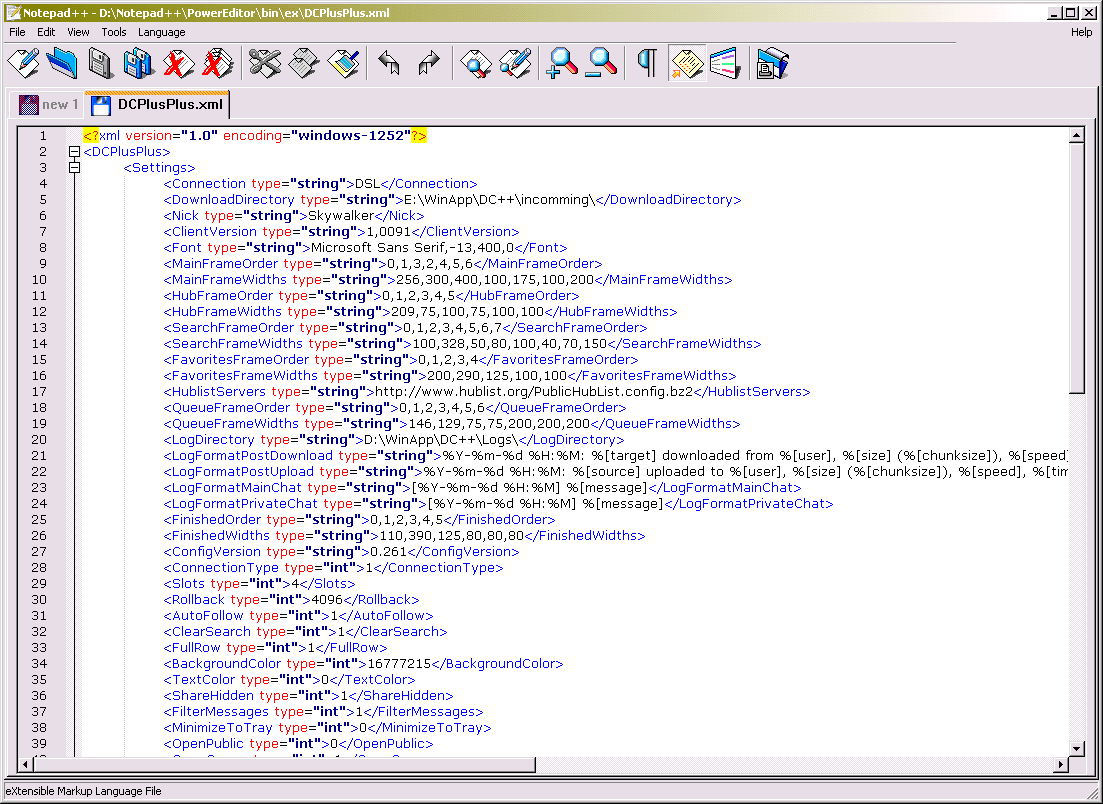
Task: Click the vertical scrollbar down arrow
Action: 1076,748
